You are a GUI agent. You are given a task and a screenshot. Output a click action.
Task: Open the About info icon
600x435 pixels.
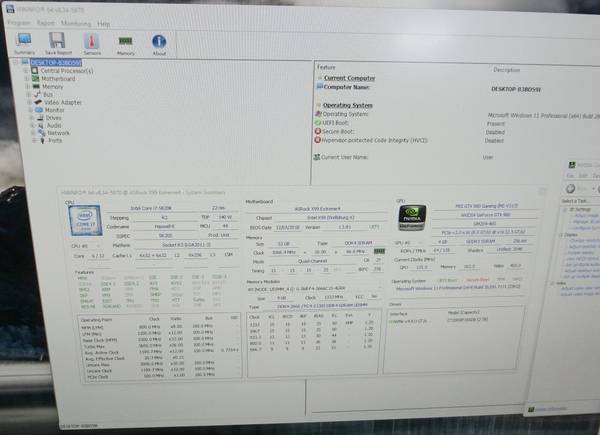(158, 42)
